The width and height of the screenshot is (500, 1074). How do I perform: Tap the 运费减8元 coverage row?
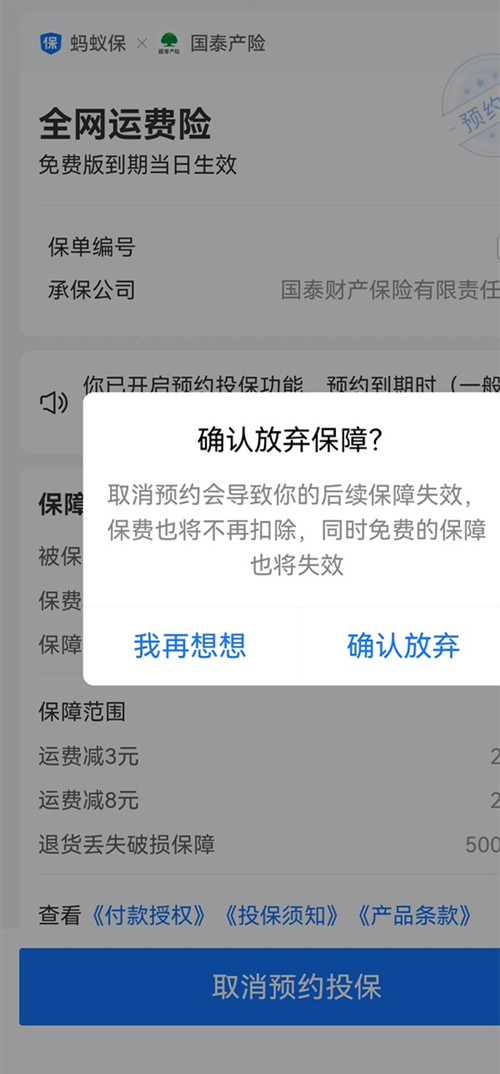(269, 800)
